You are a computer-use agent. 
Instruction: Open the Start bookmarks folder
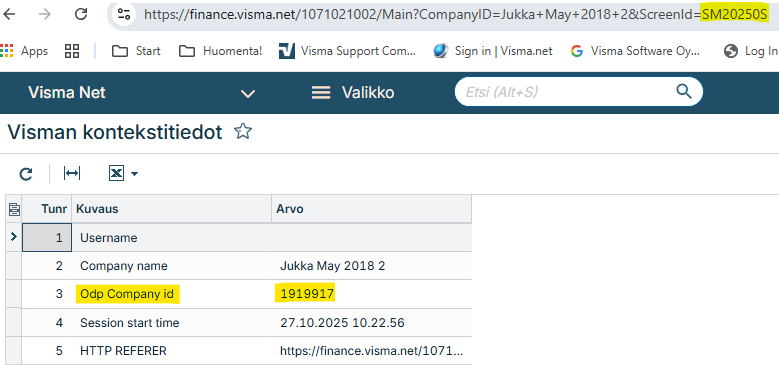pyautogui.click(x=136, y=51)
